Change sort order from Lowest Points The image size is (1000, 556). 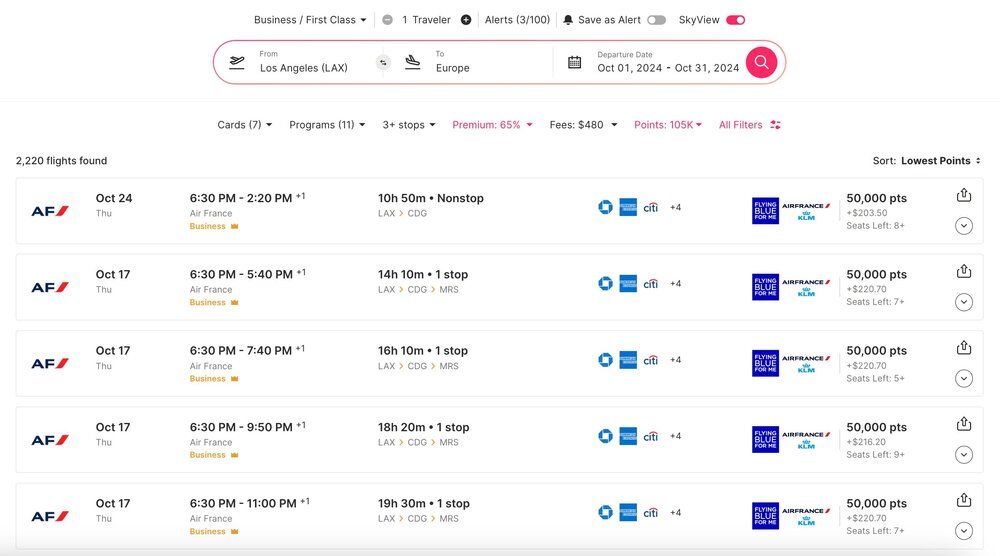(x=940, y=161)
